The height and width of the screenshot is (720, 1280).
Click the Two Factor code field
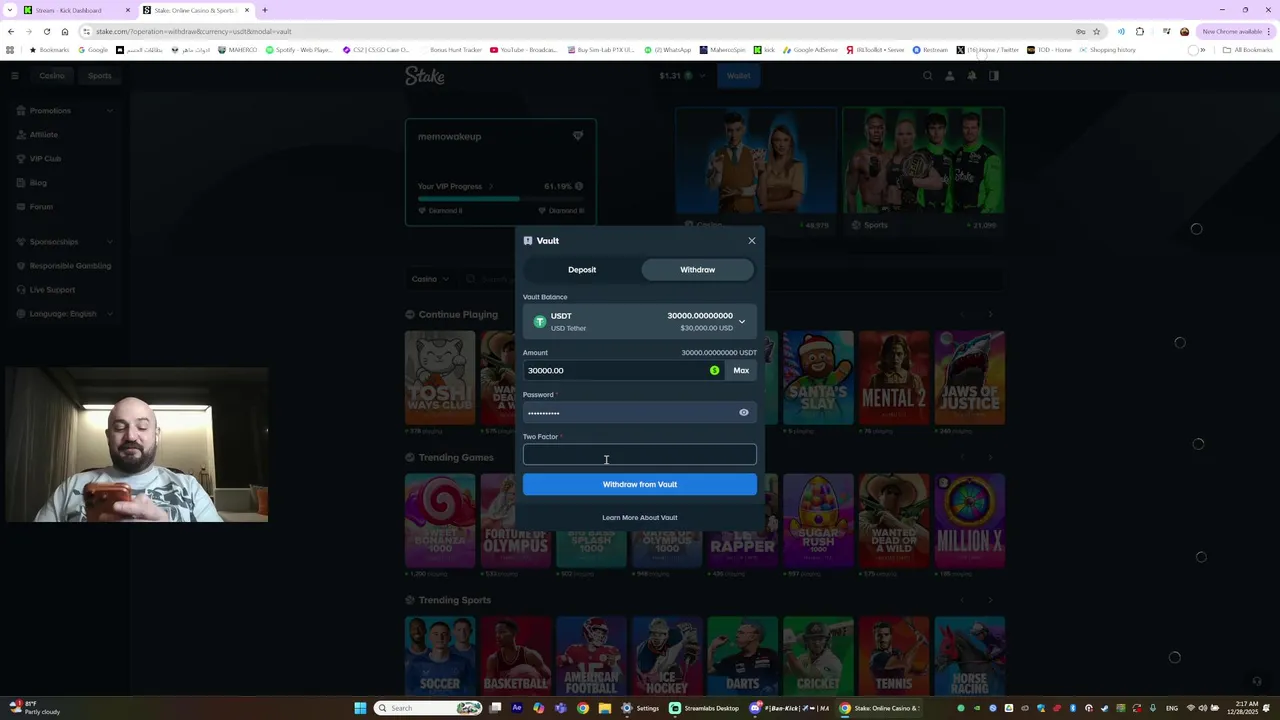[640, 455]
